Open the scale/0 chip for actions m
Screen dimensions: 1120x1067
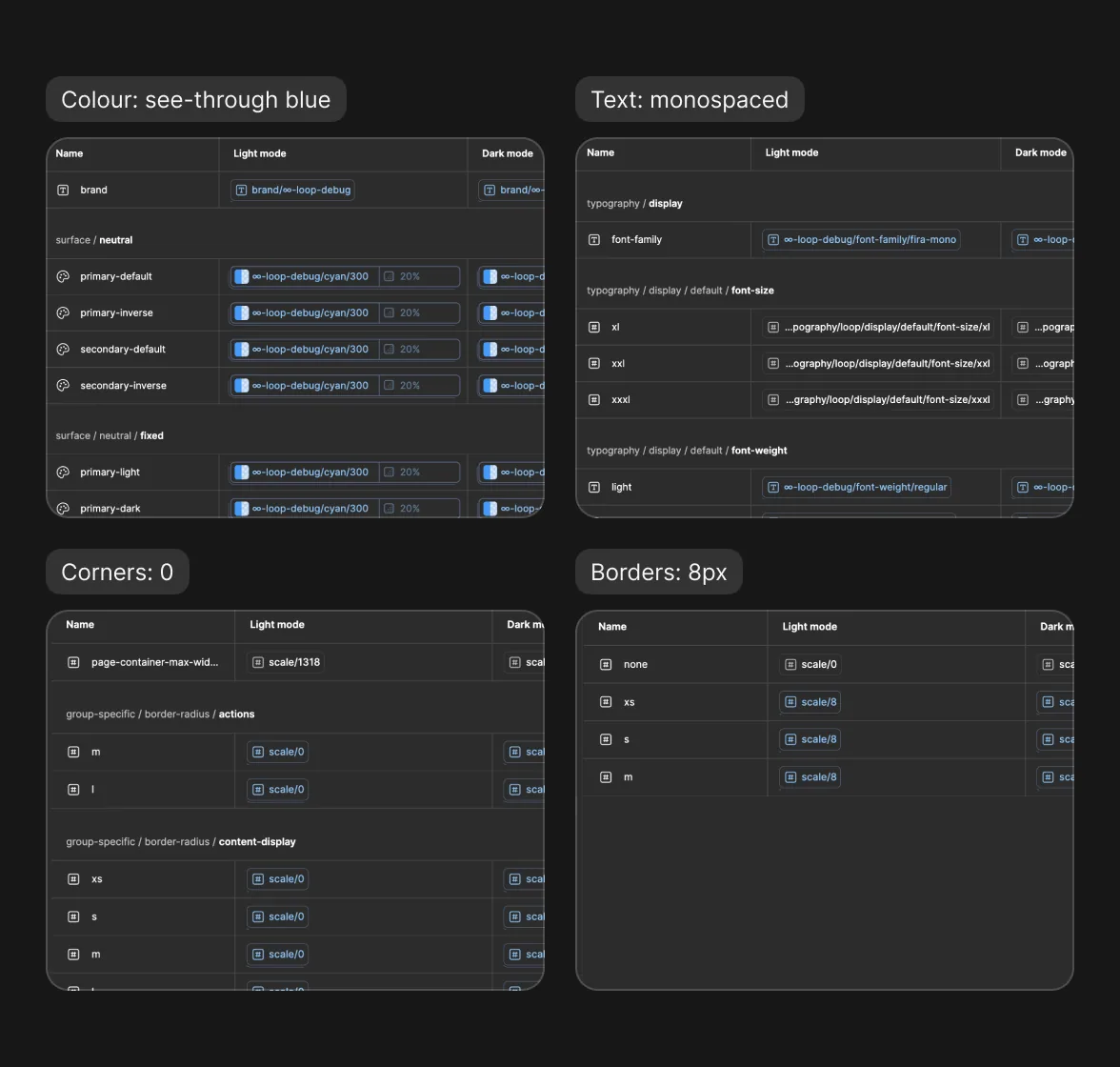[x=278, y=752]
